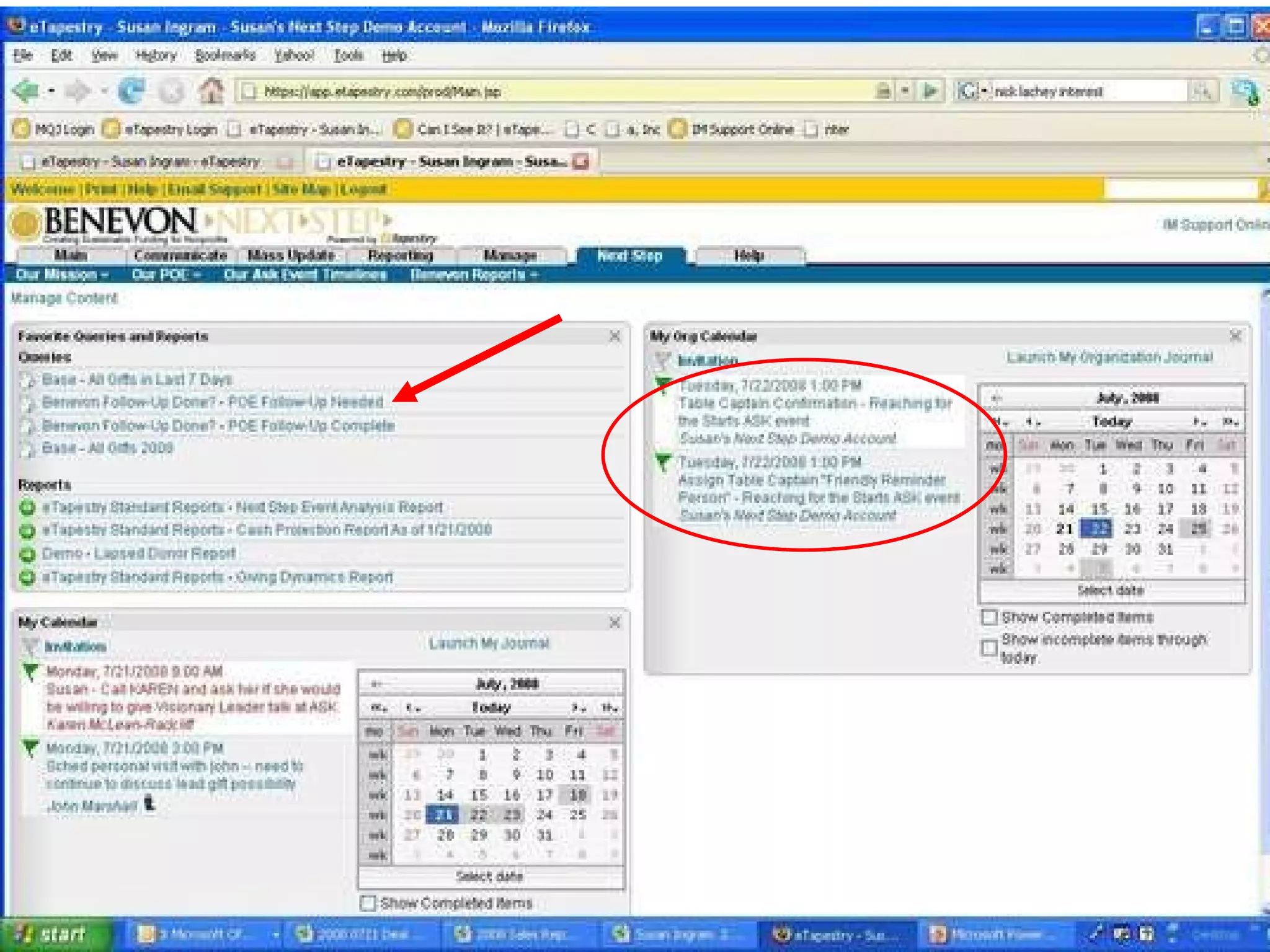Click the Windows Start button
Viewport: 1270px width, 952px height.
55,935
